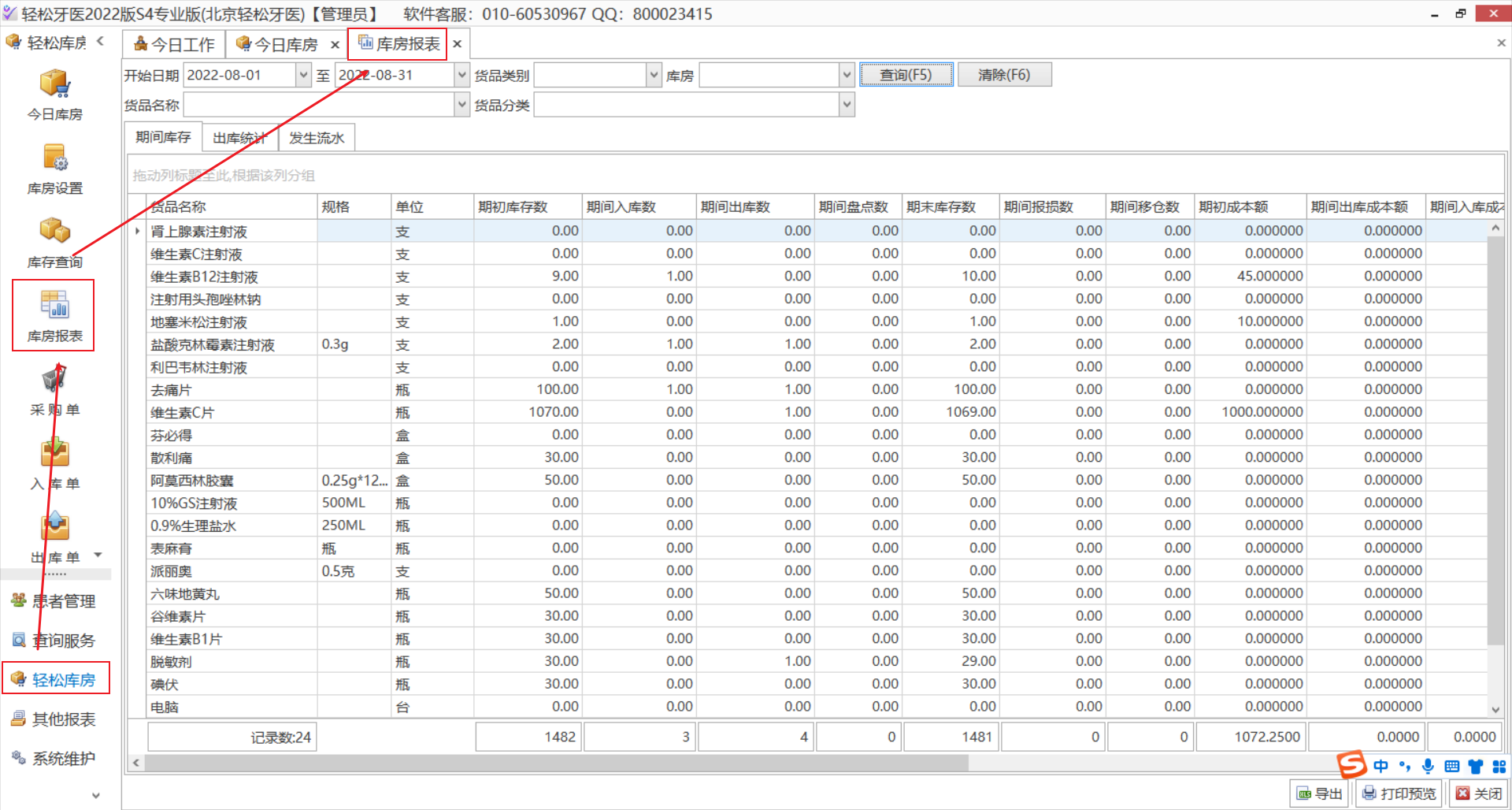
Task: Select the 出库统计 sub-tab
Action: click(239, 138)
